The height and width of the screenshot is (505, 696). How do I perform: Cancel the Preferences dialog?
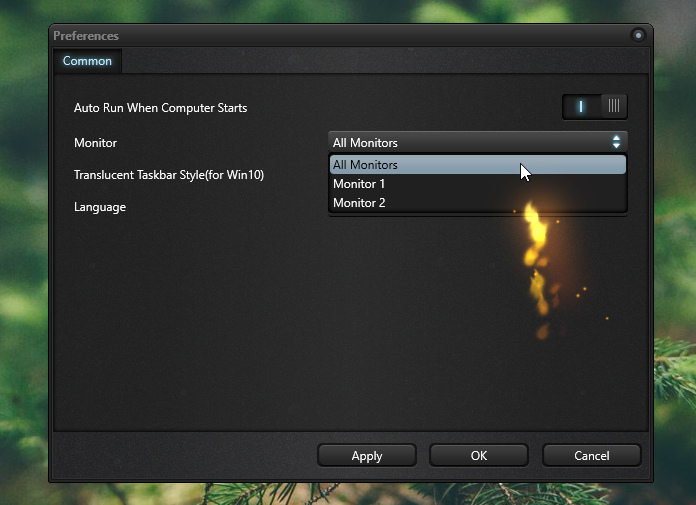click(591, 455)
